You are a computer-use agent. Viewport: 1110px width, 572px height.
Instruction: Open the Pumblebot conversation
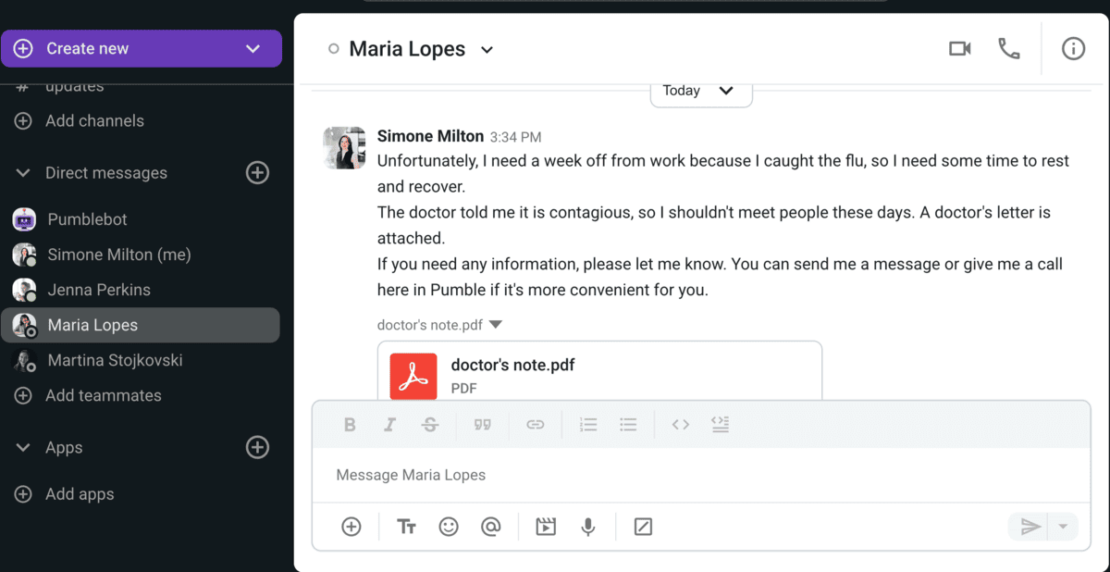pos(87,219)
